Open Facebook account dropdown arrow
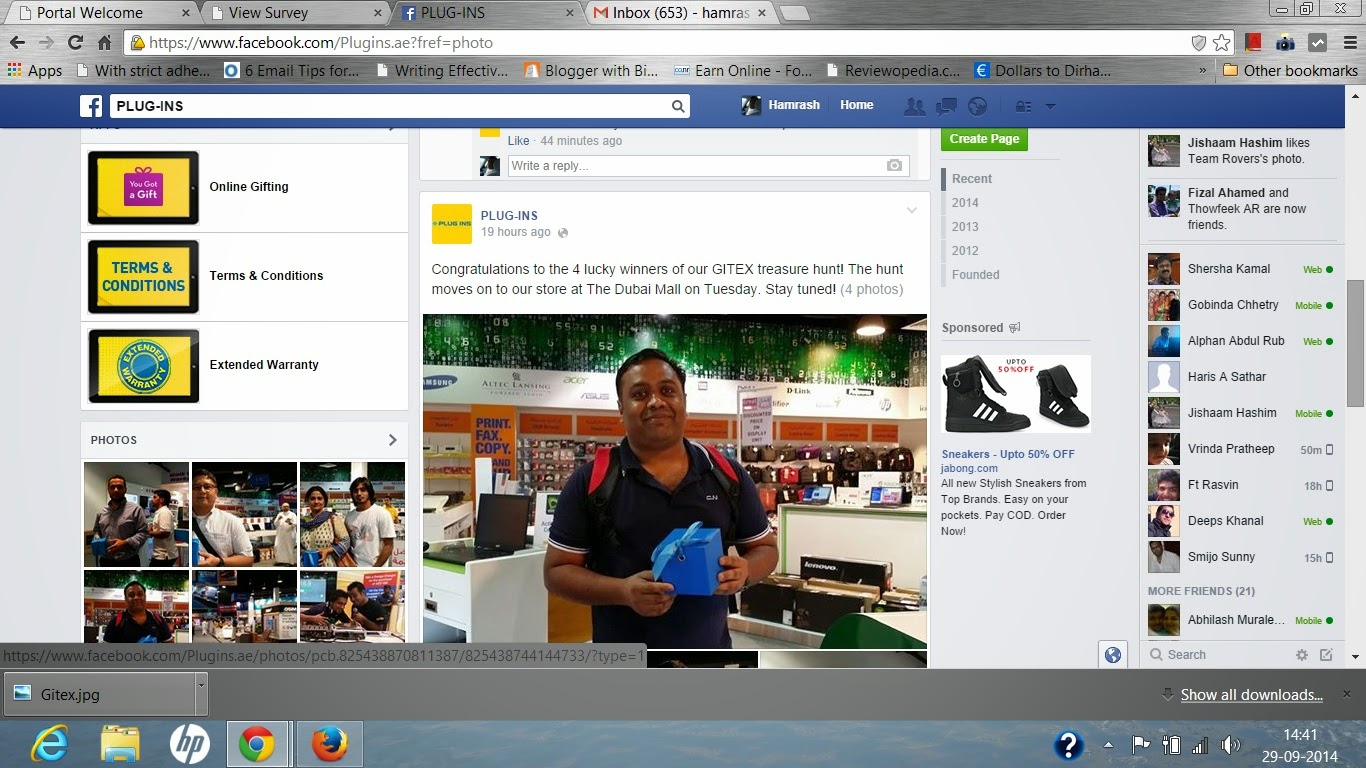Image resolution: width=1366 pixels, height=768 pixels. tap(1050, 106)
